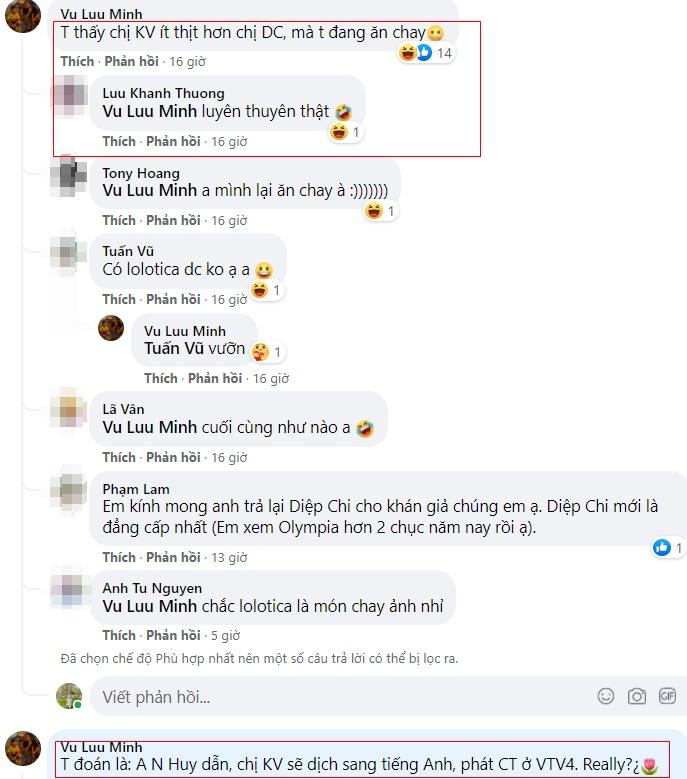View the haha reaction on Tuấn Vũ's comment
The height and width of the screenshot is (779, 687).
tap(266, 290)
